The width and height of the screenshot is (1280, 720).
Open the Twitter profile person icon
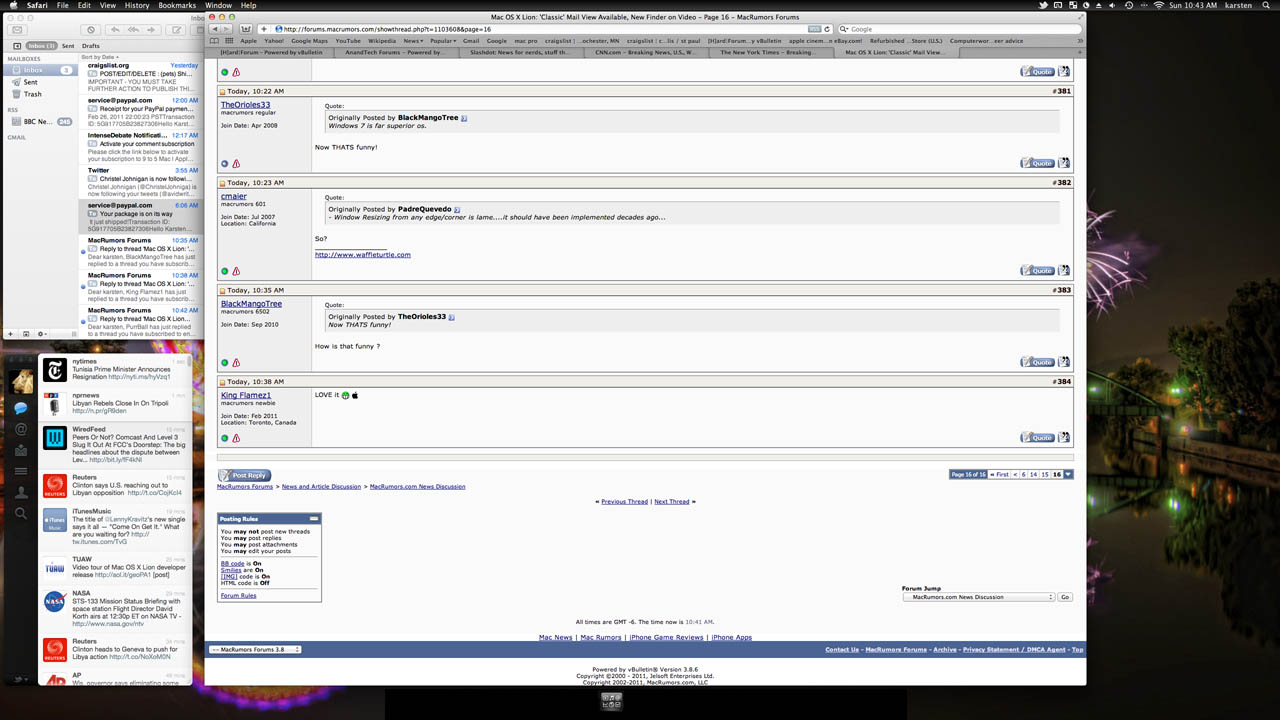(x=21, y=492)
